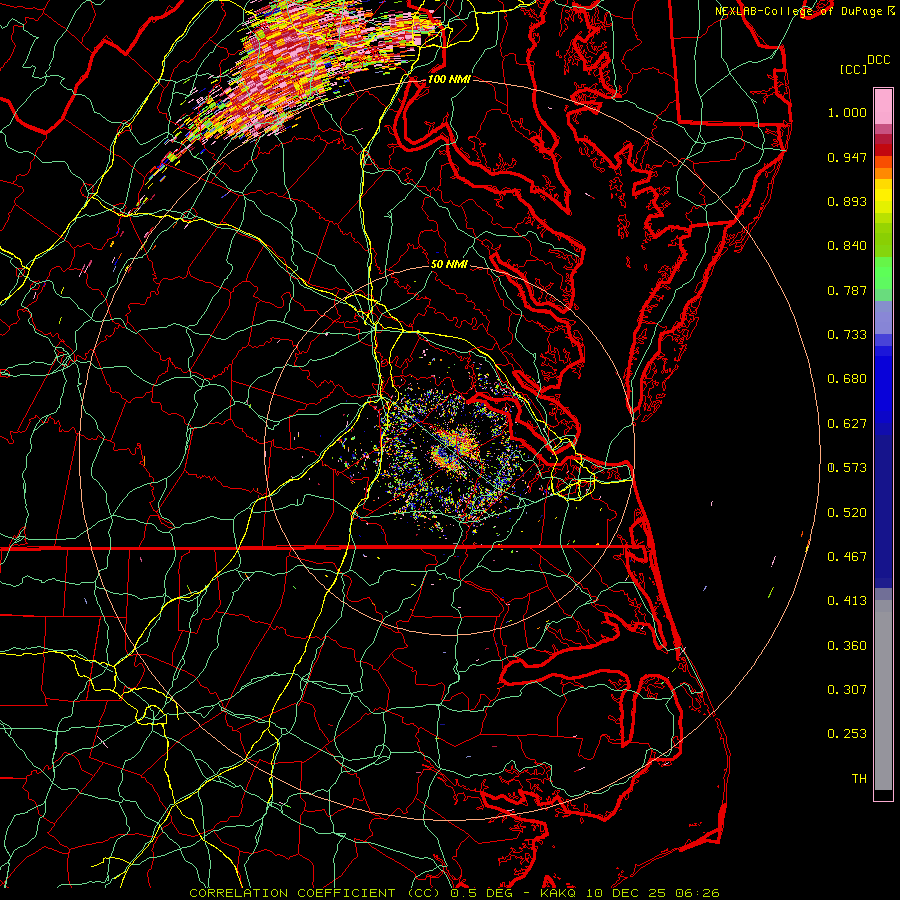Select the 0.573 legend value
This screenshot has width=900, height=900.
point(847,468)
